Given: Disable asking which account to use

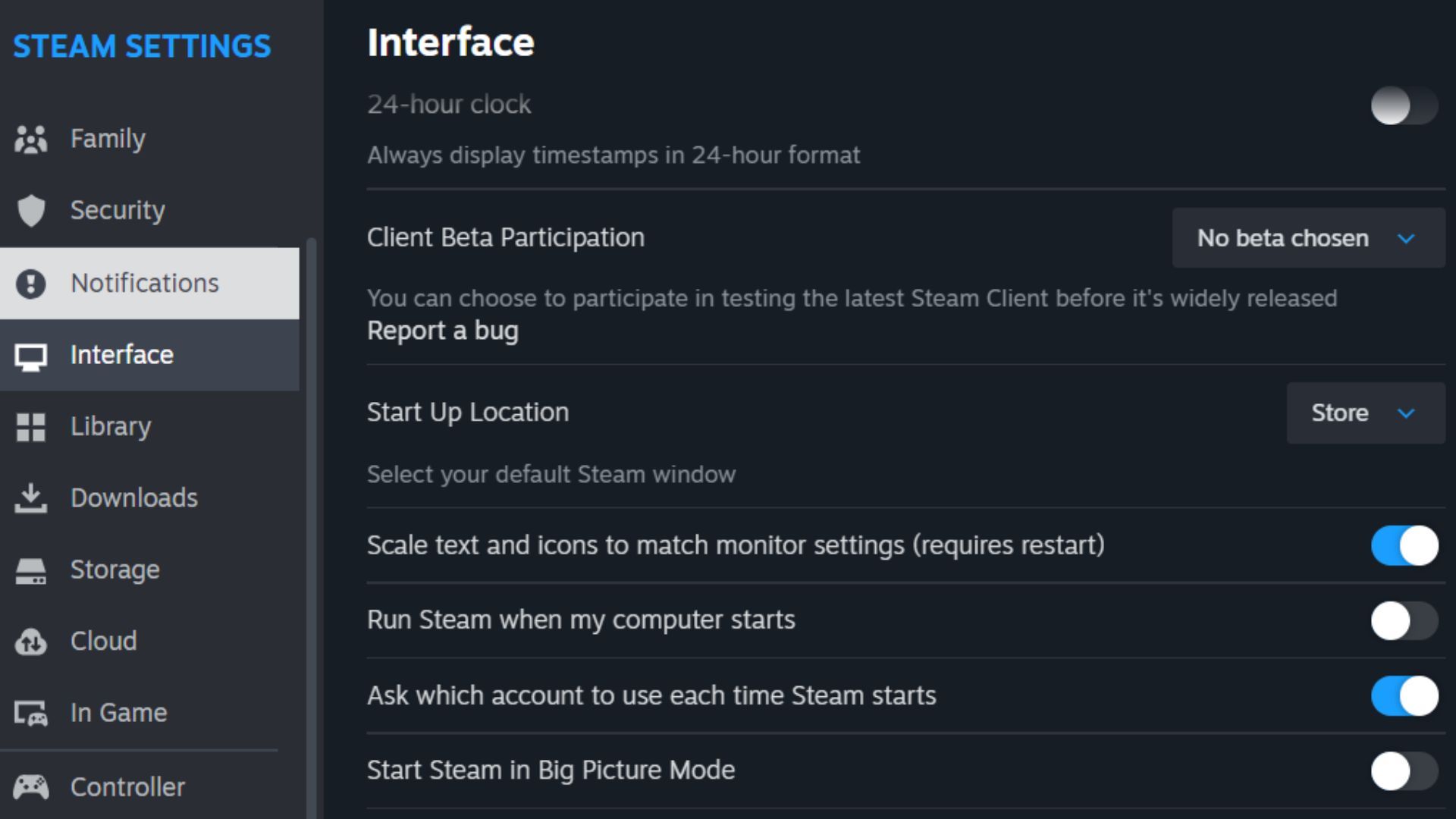Looking at the screenshot, I should point(1404,695).
